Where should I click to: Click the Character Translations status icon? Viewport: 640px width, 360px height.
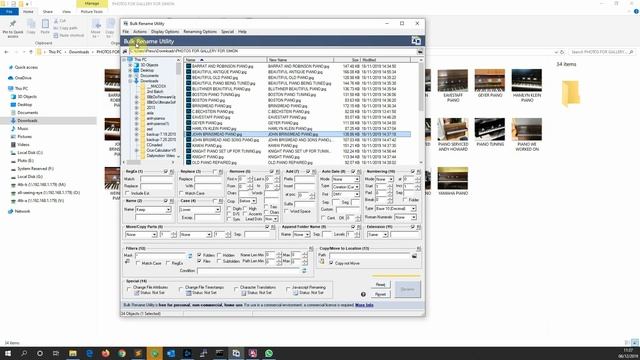click(244, 293)
